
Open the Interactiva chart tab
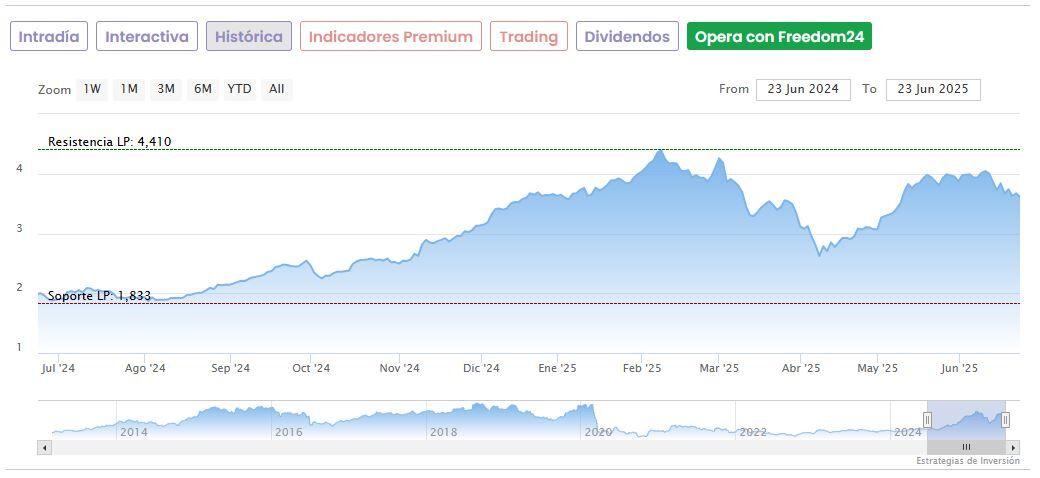click(147, 37)
